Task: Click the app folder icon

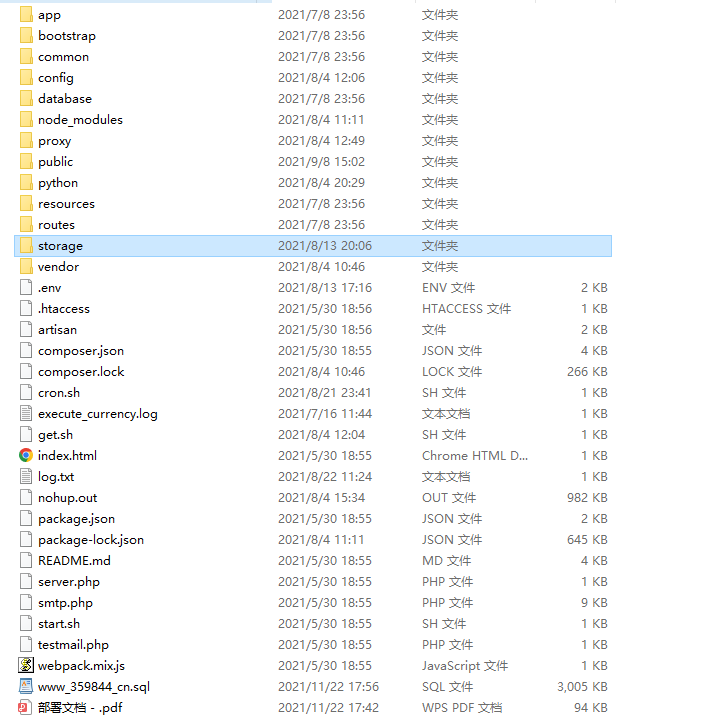Action: point(26,14)
